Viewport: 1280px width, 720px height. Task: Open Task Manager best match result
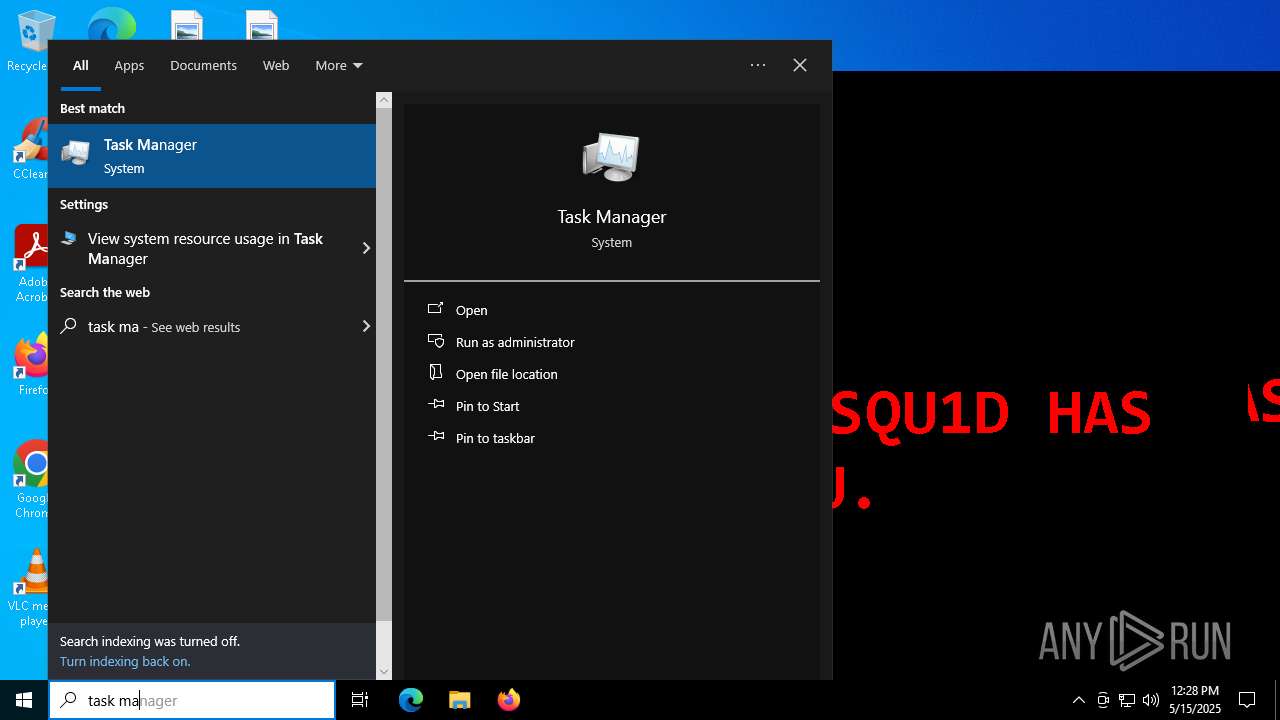(212, 156)
